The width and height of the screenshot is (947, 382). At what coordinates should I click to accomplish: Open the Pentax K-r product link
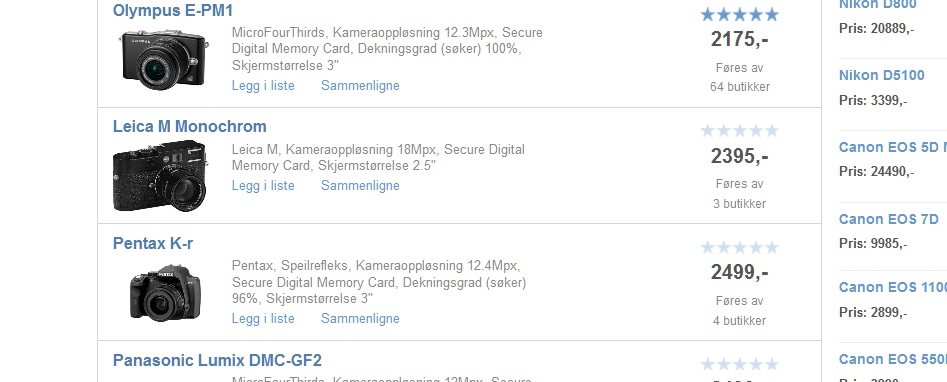coord(153,244)
